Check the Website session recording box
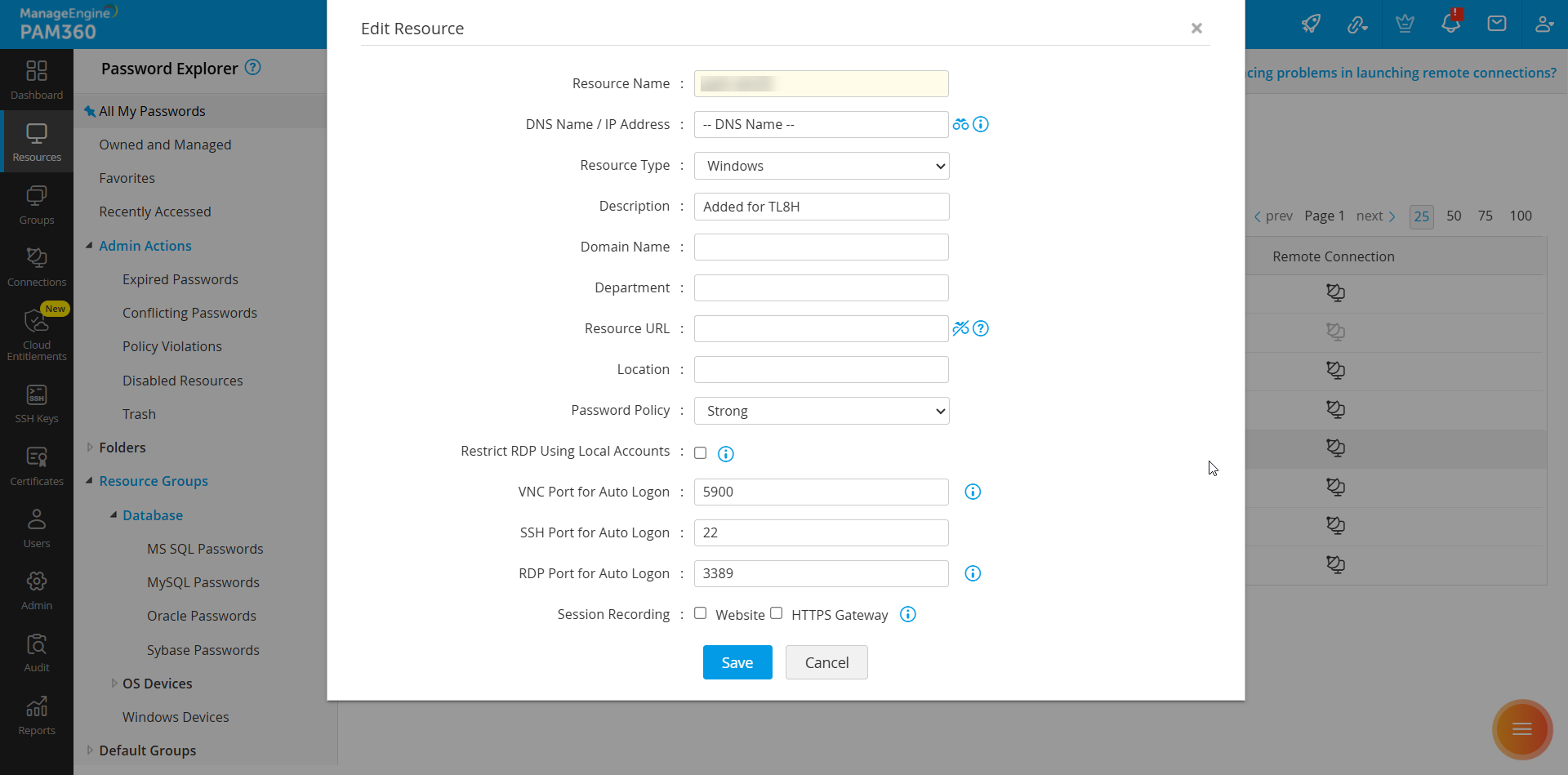Image resolution: width=1568 pixels, height=775 pixels. click(701, 613)
